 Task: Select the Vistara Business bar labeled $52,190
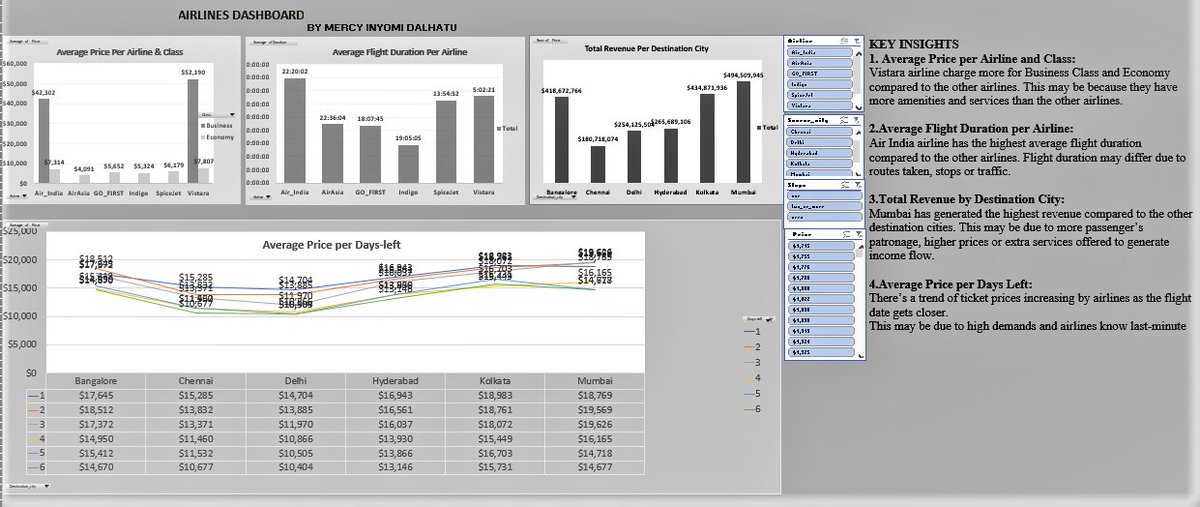pos(193,131)
